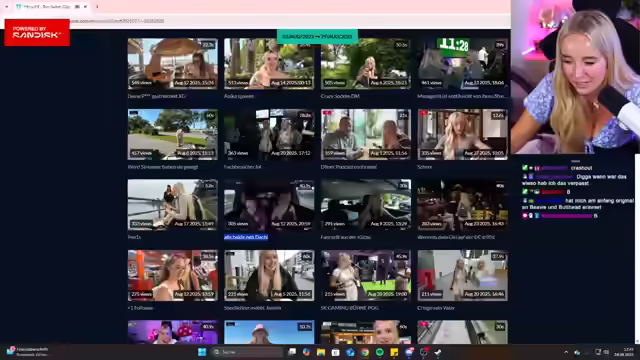This screenshot has height=360, width=640.
Task: Open the yellow sticky notes taskbar icon
Action: [394, 352]
